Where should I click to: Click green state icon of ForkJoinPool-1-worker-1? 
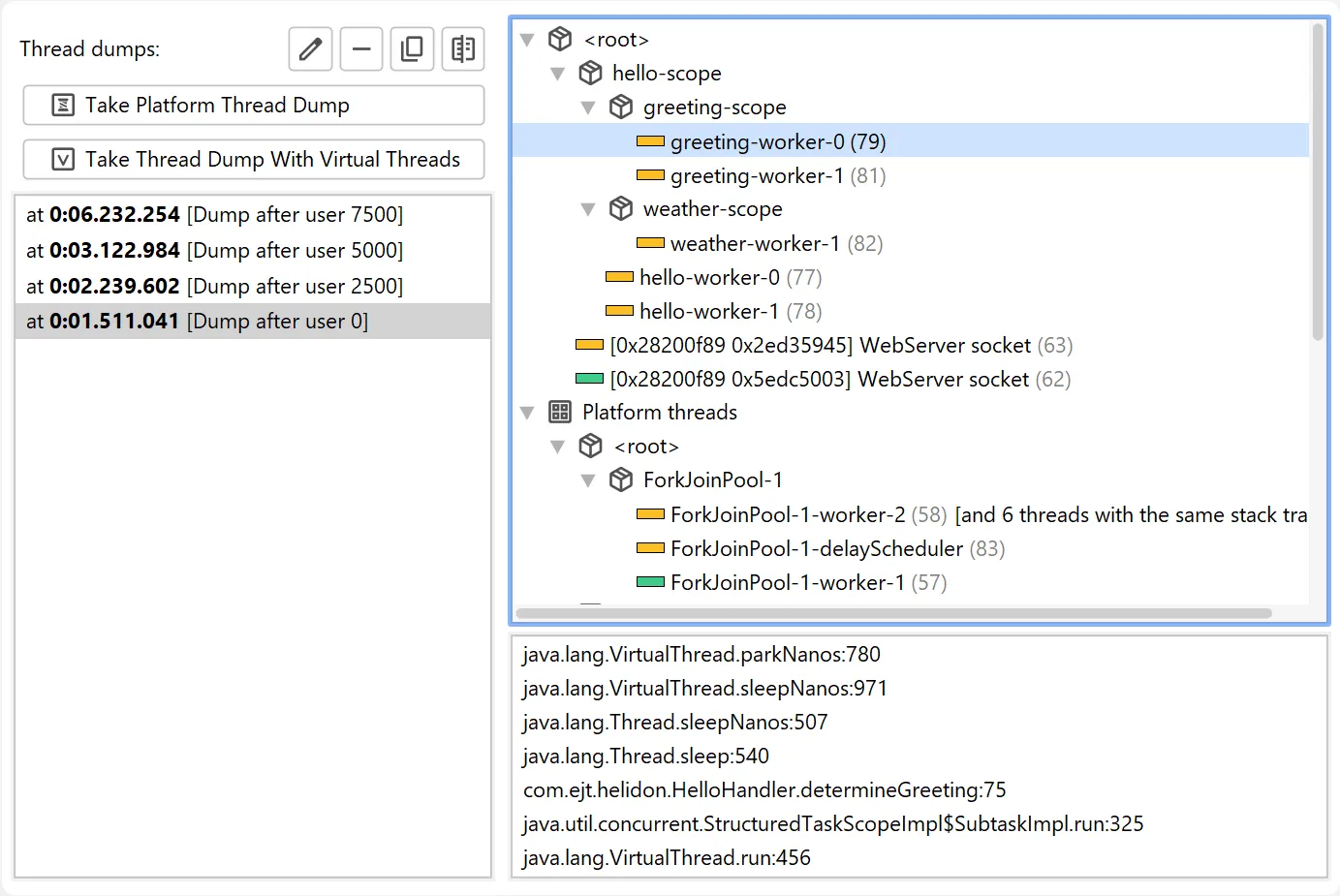pos(650,582)
